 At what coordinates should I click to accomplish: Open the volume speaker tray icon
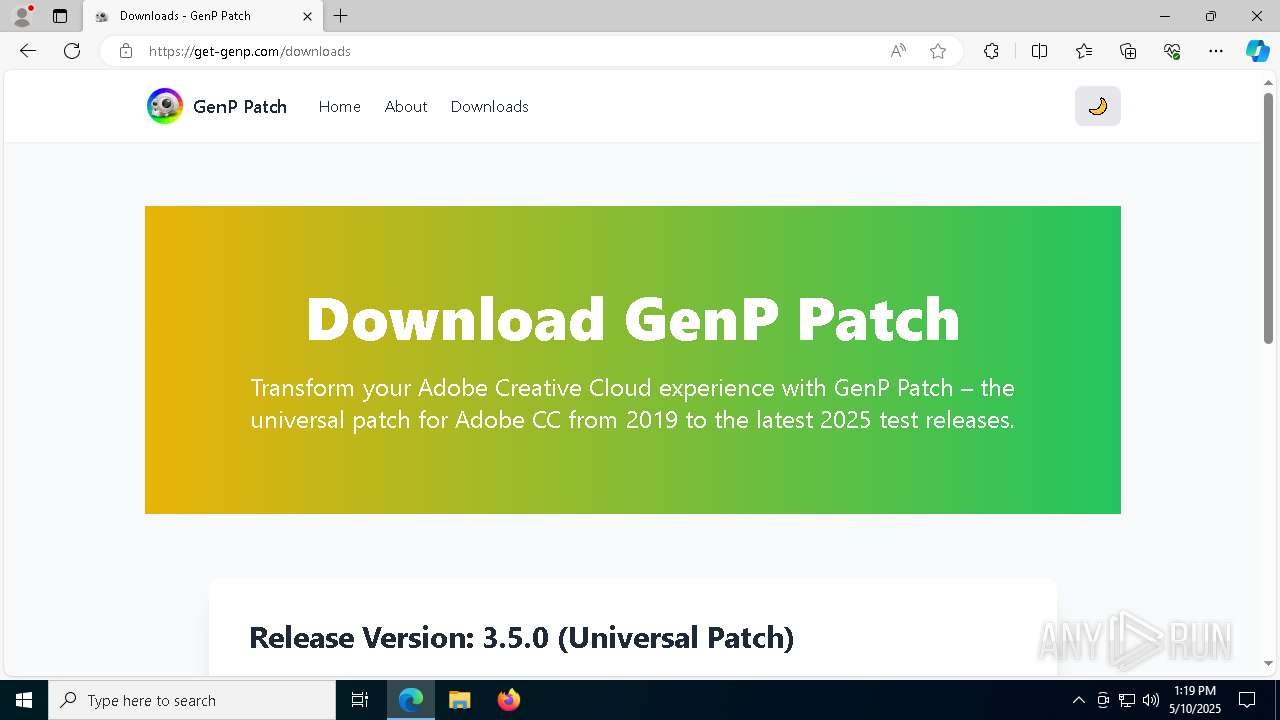(x=1151, y=700)
